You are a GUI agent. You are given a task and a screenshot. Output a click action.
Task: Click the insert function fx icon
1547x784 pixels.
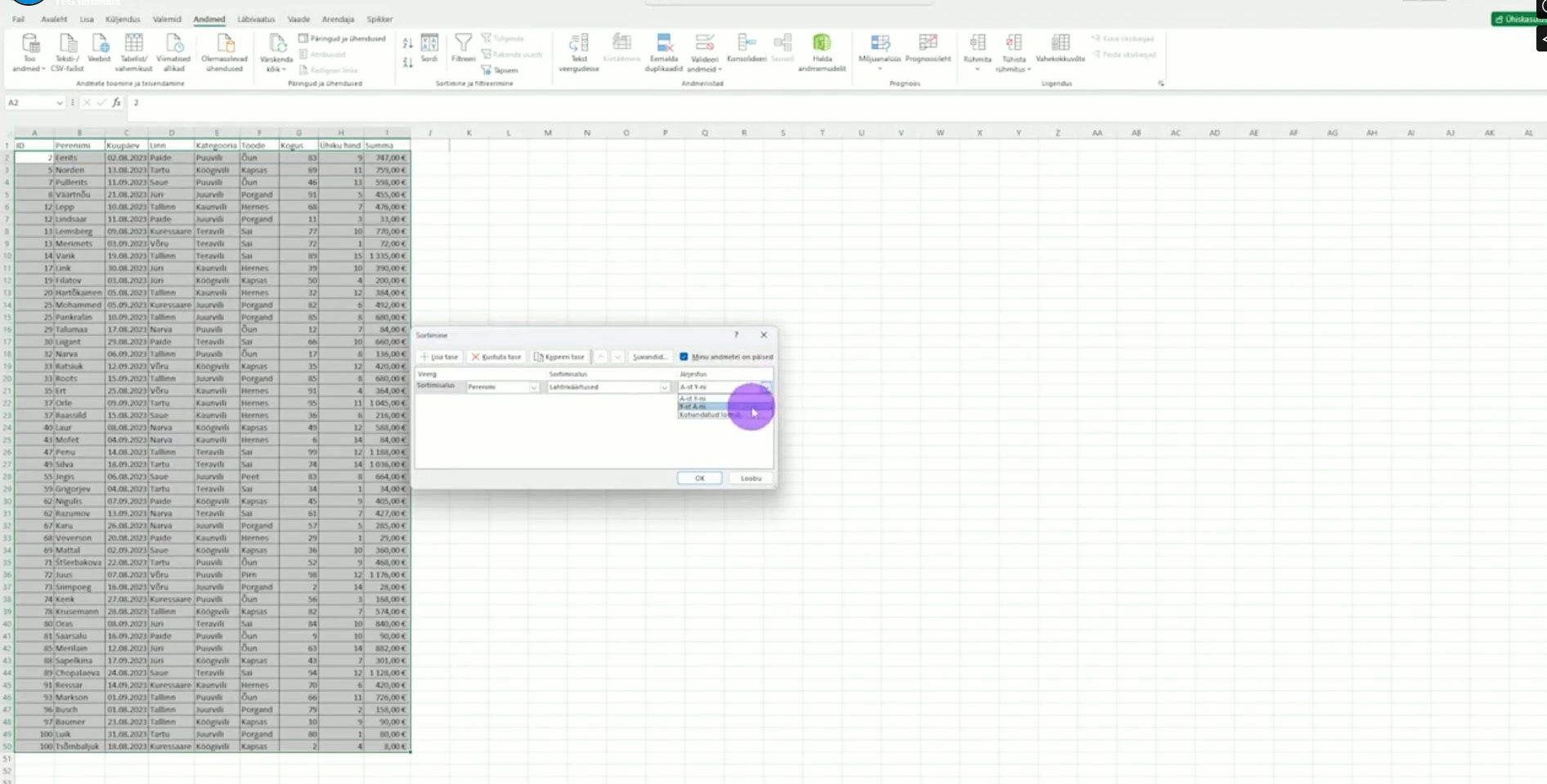click(117, 103)
